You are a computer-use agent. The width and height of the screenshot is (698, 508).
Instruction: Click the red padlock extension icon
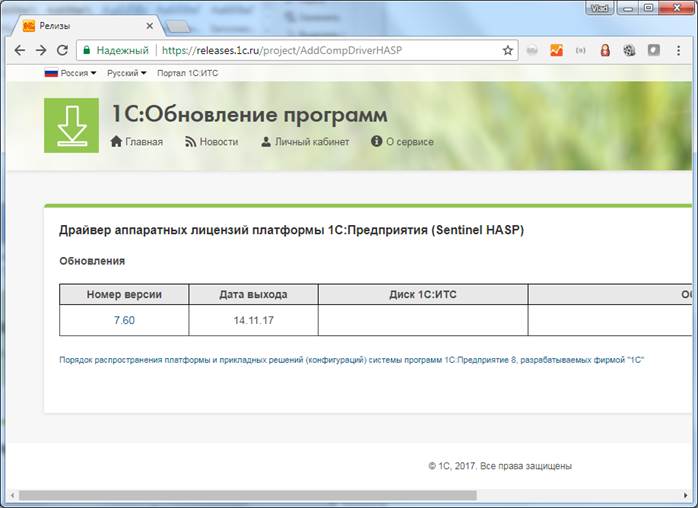tap(605, 50)
